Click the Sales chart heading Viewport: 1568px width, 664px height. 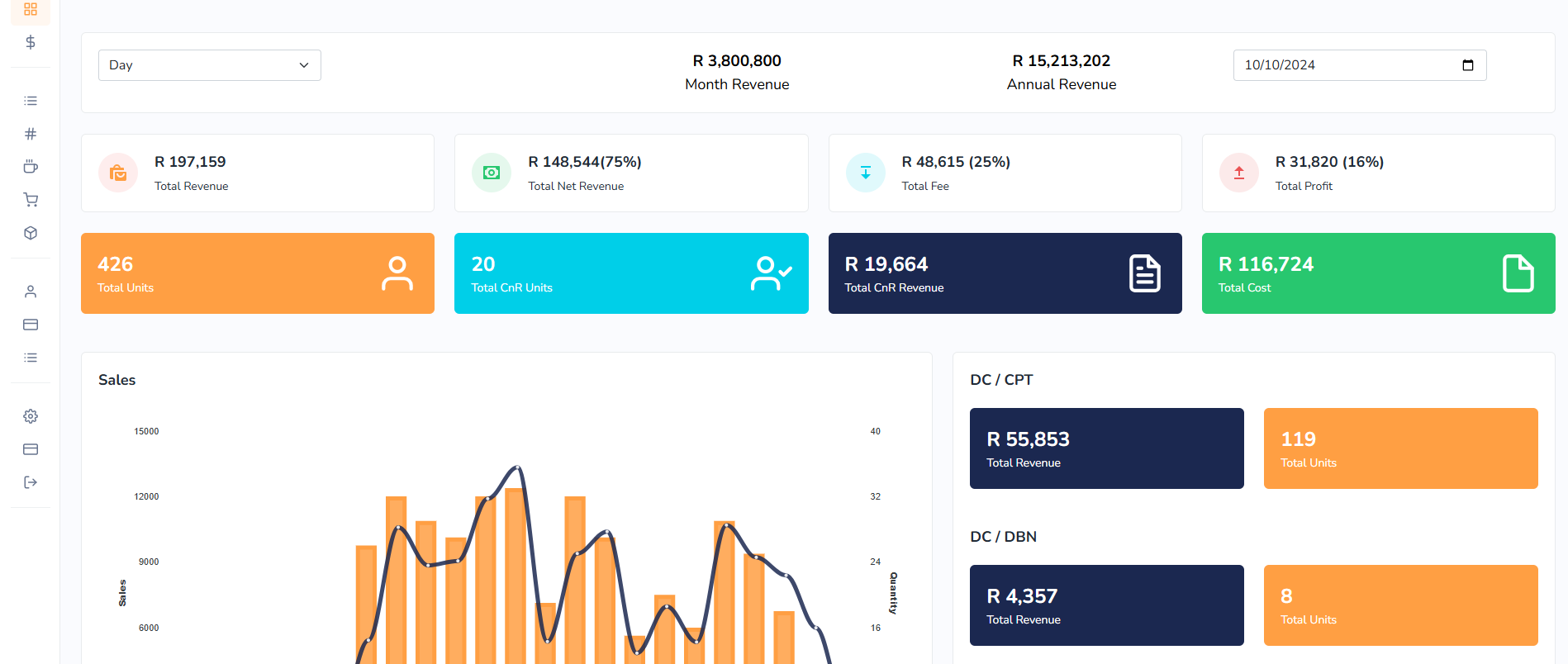point(116,380)
